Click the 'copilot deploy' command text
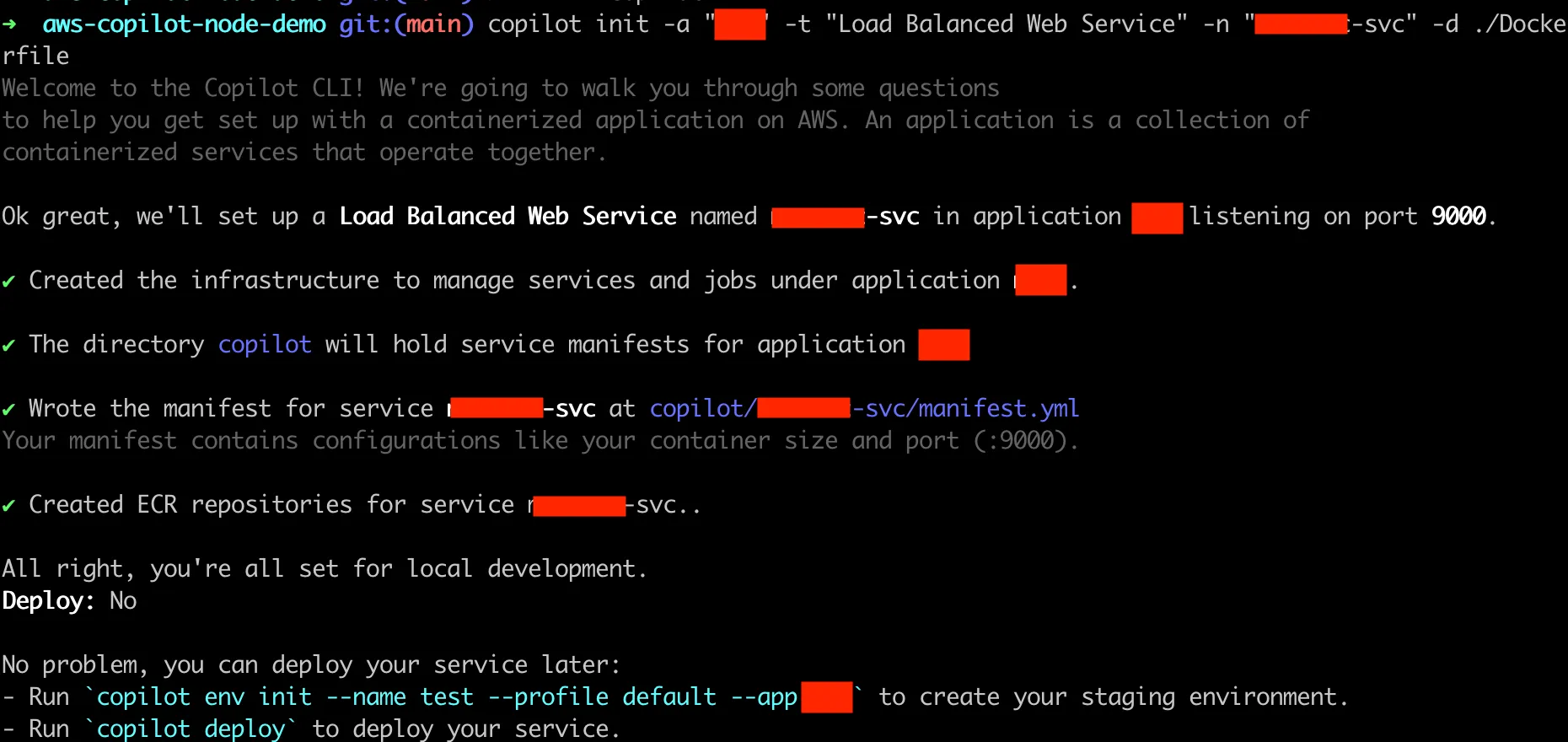Screen dimensions: 1568x742 tap(191, 729)
